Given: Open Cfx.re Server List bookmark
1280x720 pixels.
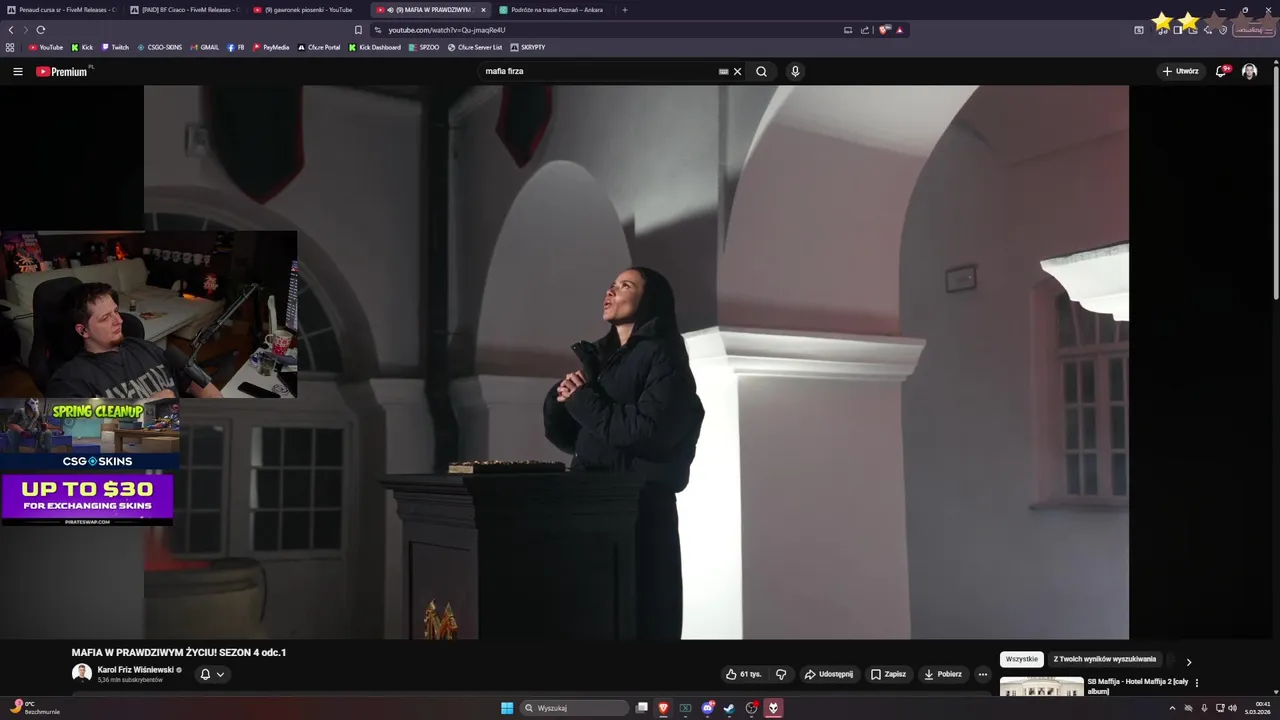Looking at the screenshot, I should 475,47.
